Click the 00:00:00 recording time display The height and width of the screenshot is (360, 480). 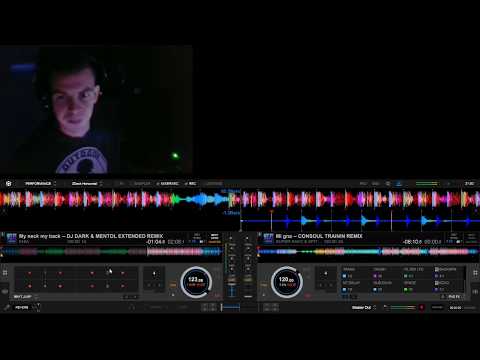(x=455, y=307)
